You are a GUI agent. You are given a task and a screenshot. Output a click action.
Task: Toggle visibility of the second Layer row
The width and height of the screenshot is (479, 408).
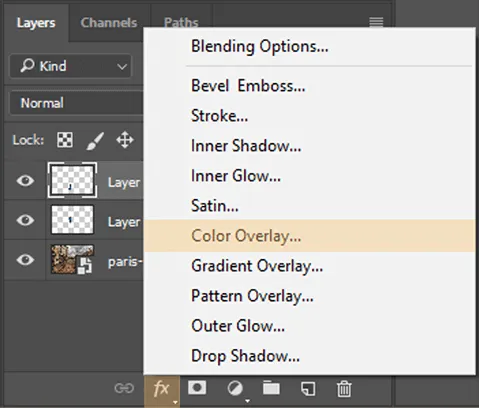(x=25, y=220)
